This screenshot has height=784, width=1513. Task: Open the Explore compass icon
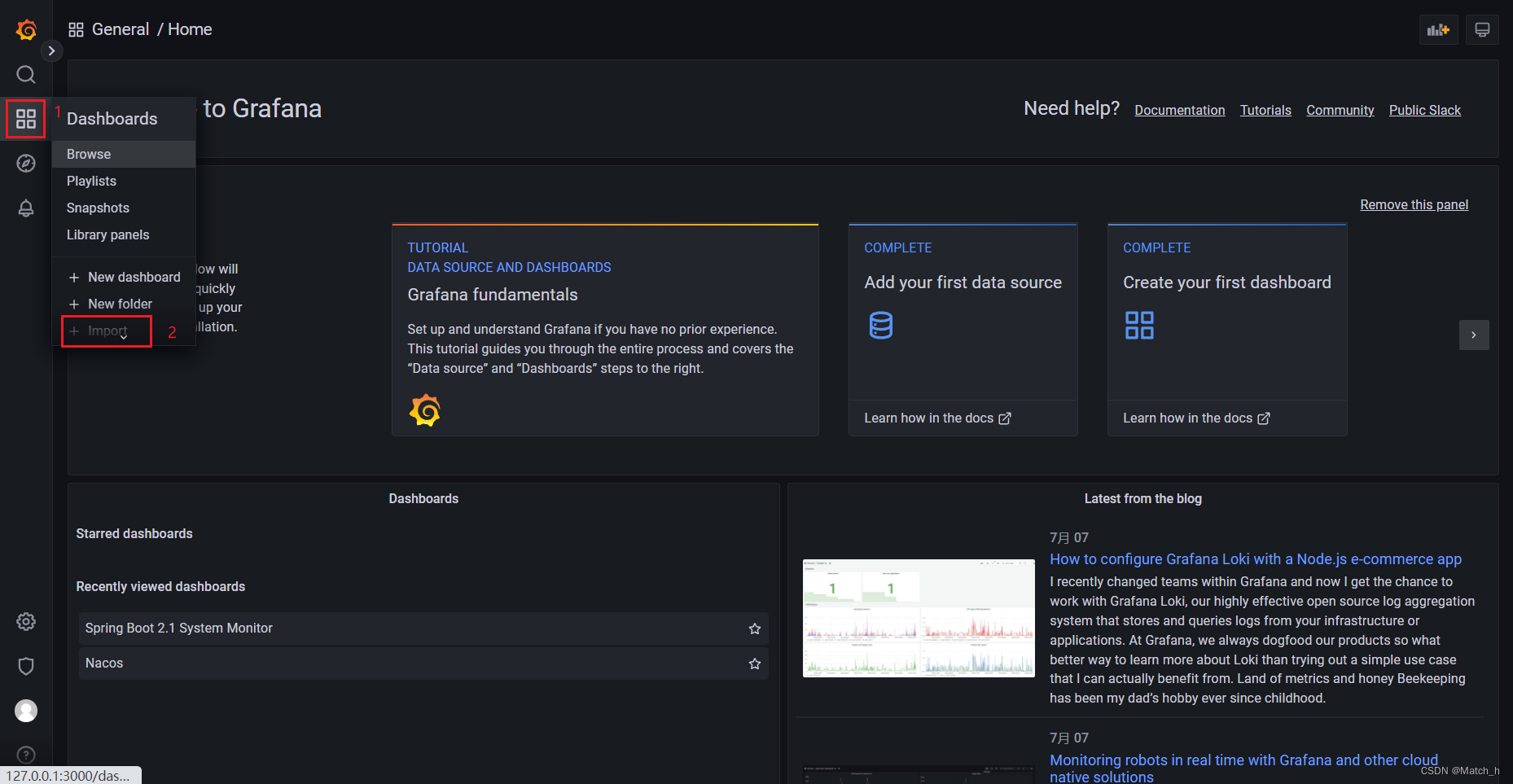point(26,164)
